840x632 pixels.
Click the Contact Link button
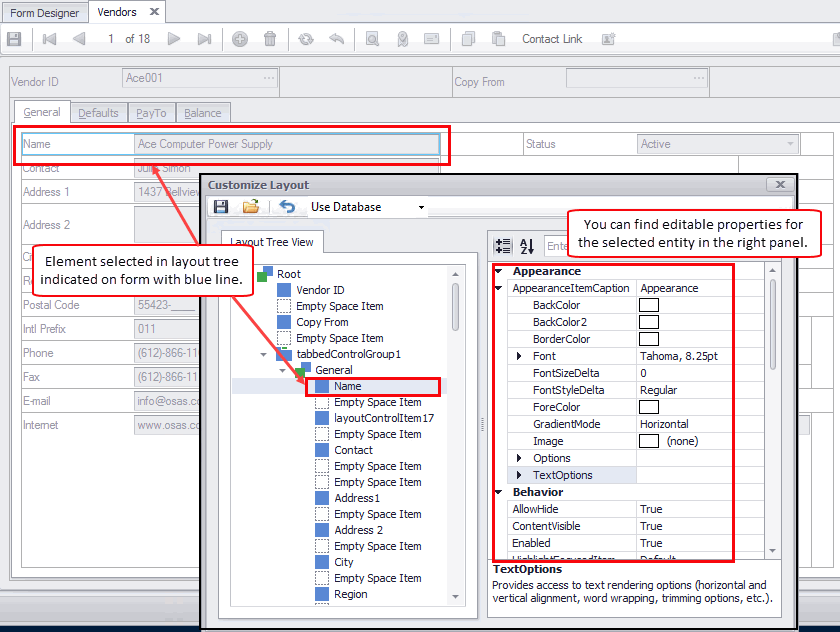tap(552, 39)
